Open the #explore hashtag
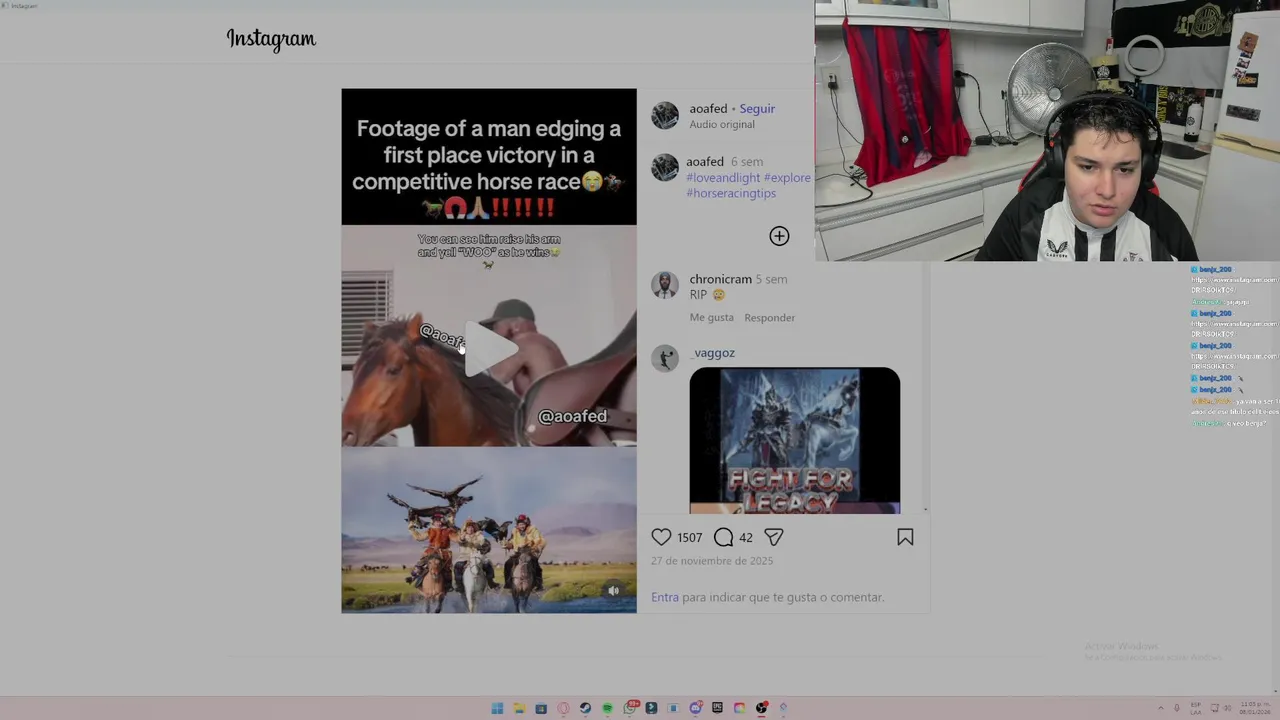 click(787, 178)
